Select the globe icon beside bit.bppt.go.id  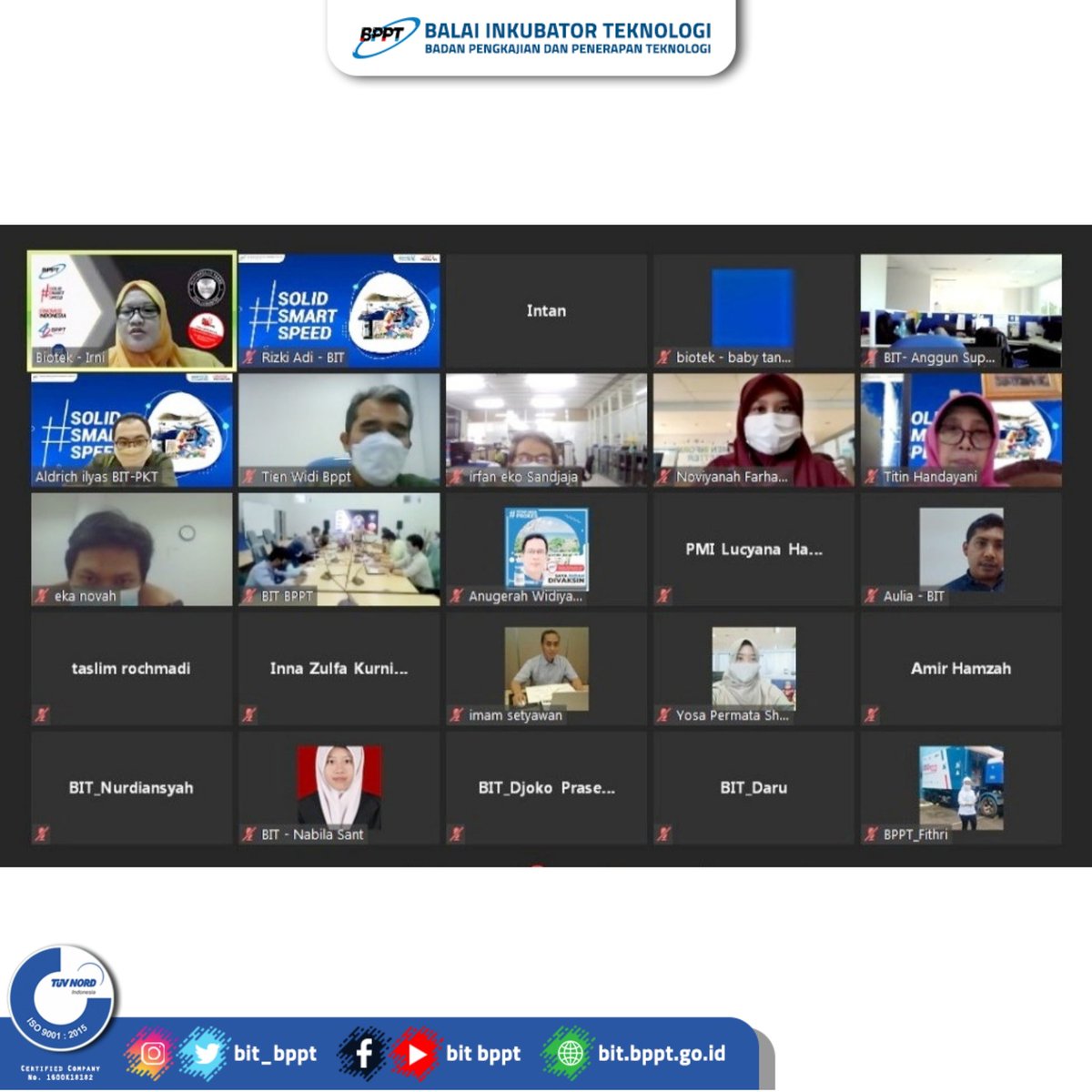click(x=569, y=1052)
